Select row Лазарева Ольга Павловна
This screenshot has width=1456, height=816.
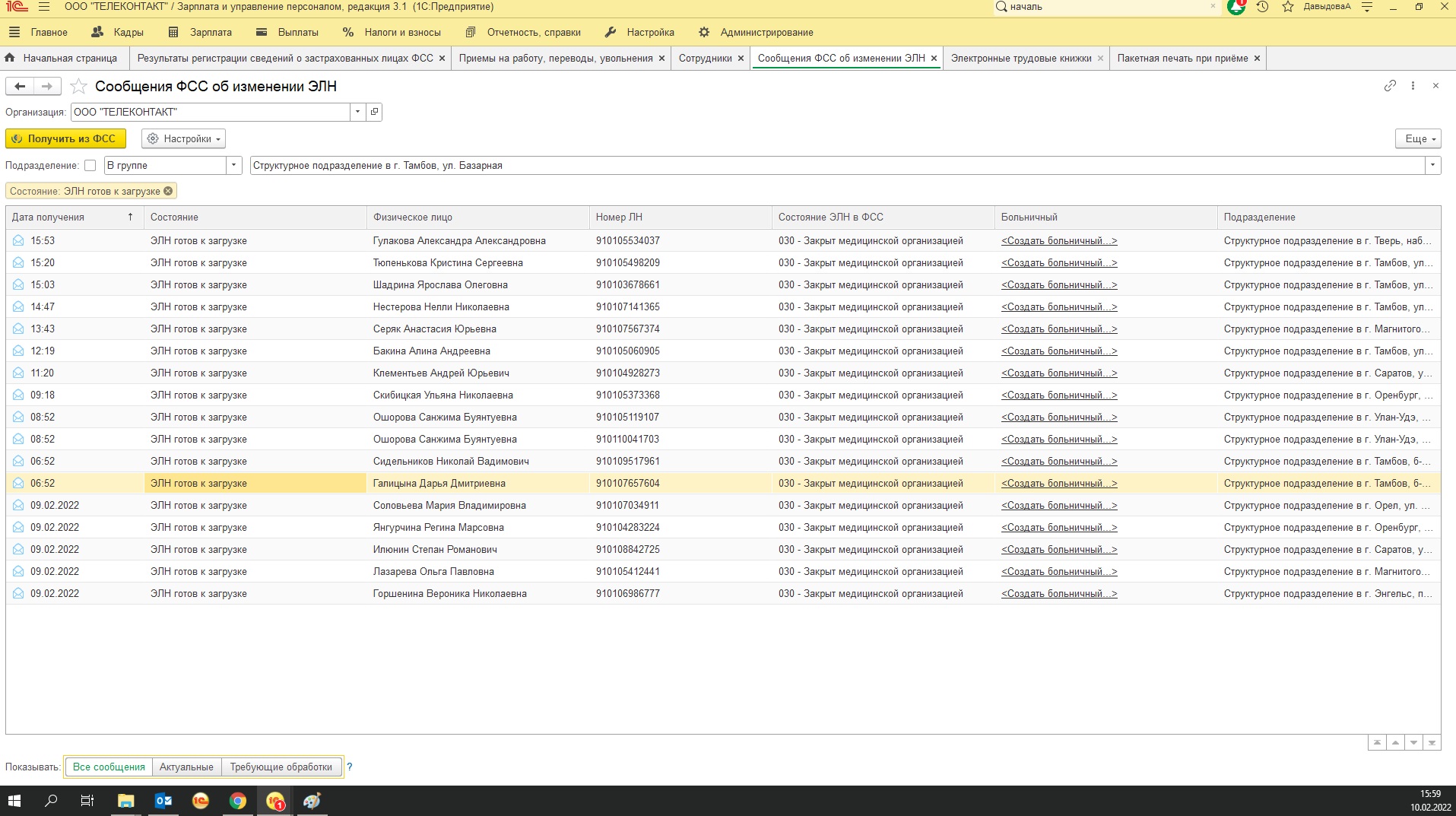(723, 572)
